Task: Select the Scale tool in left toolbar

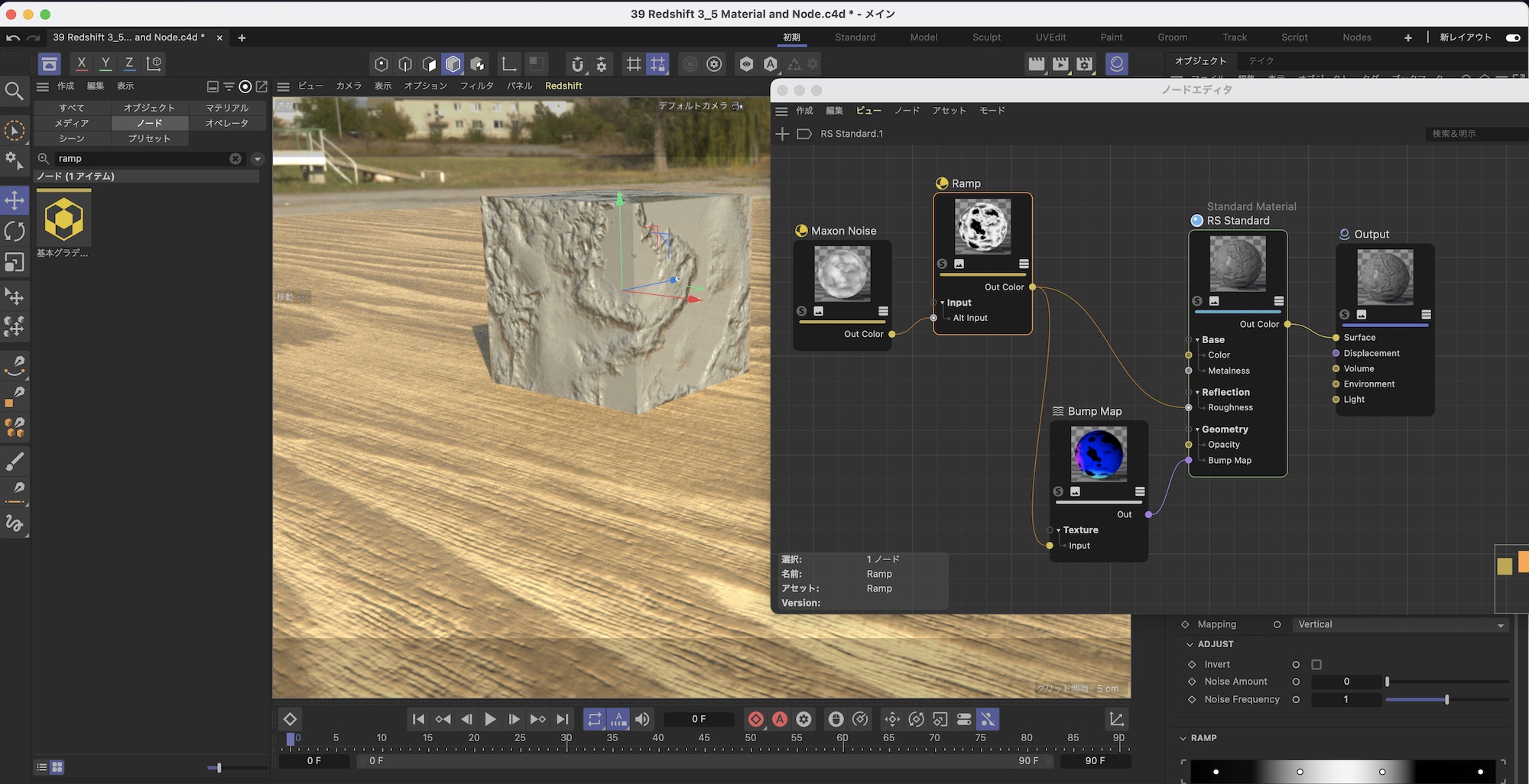Action: [x=15, y=263]
